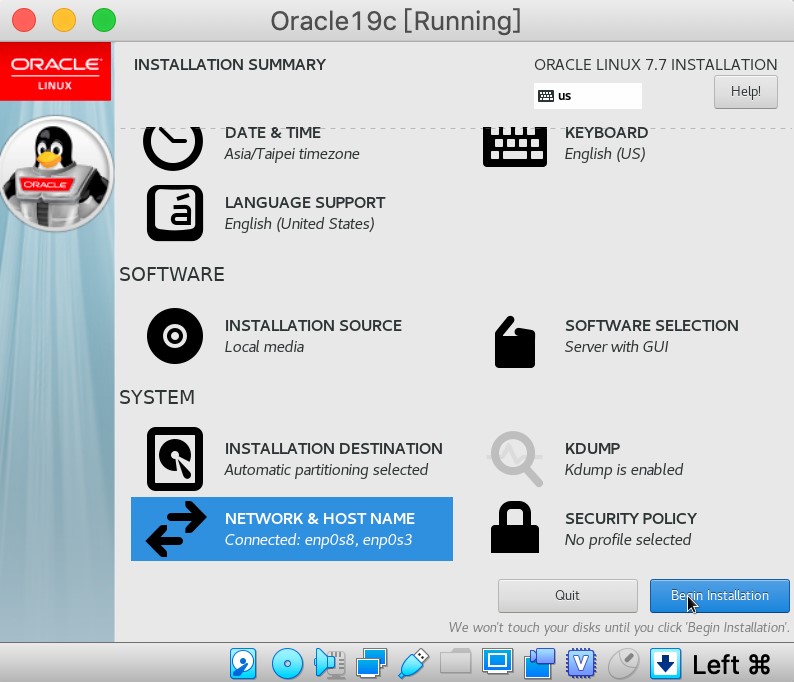This screenshot has width=794, height=682.
Task: Select KEYBOARD heading text
Action: 606,133
